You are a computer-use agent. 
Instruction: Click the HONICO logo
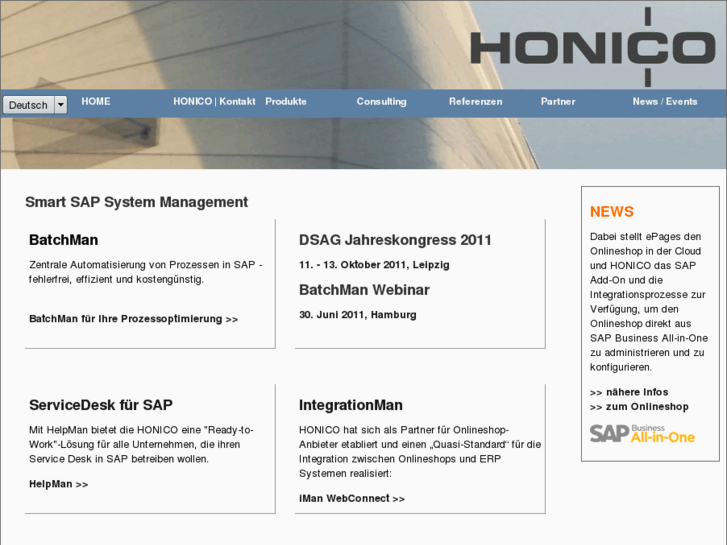pyautogui.click(x=591, y=47)
